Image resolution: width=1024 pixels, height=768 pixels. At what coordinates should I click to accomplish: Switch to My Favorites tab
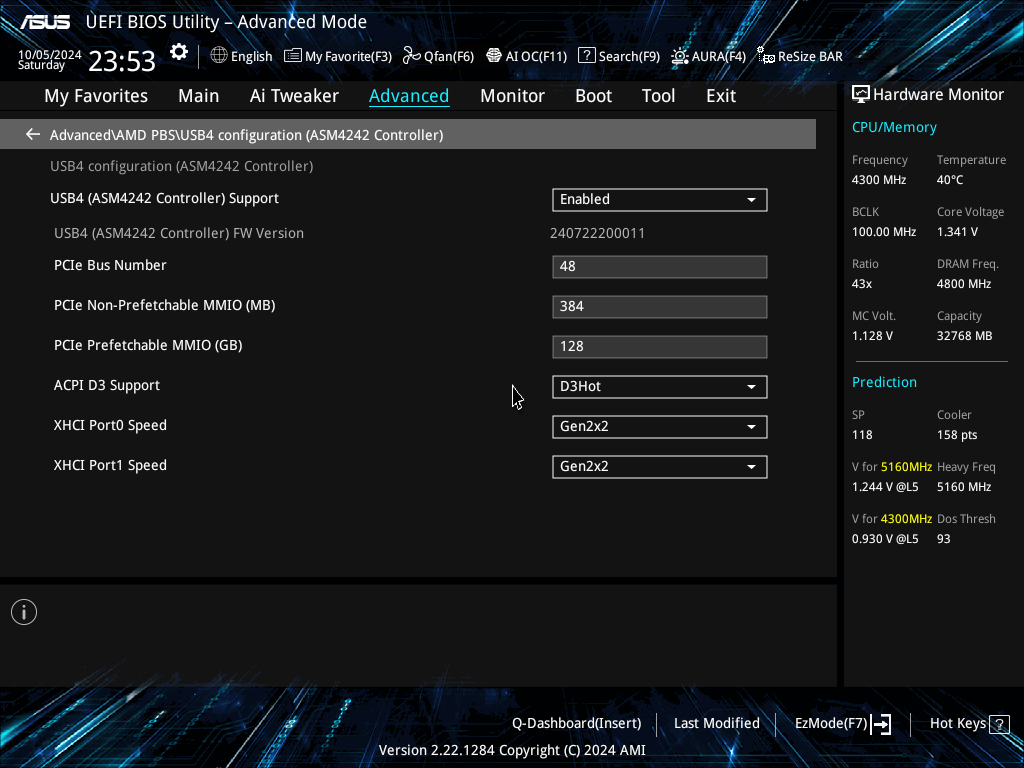[x=96, y=96]
